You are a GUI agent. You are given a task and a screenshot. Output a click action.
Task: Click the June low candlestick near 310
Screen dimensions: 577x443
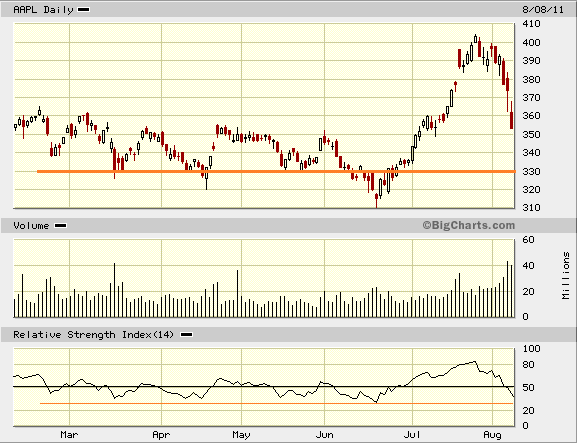(x=376, y=200)
